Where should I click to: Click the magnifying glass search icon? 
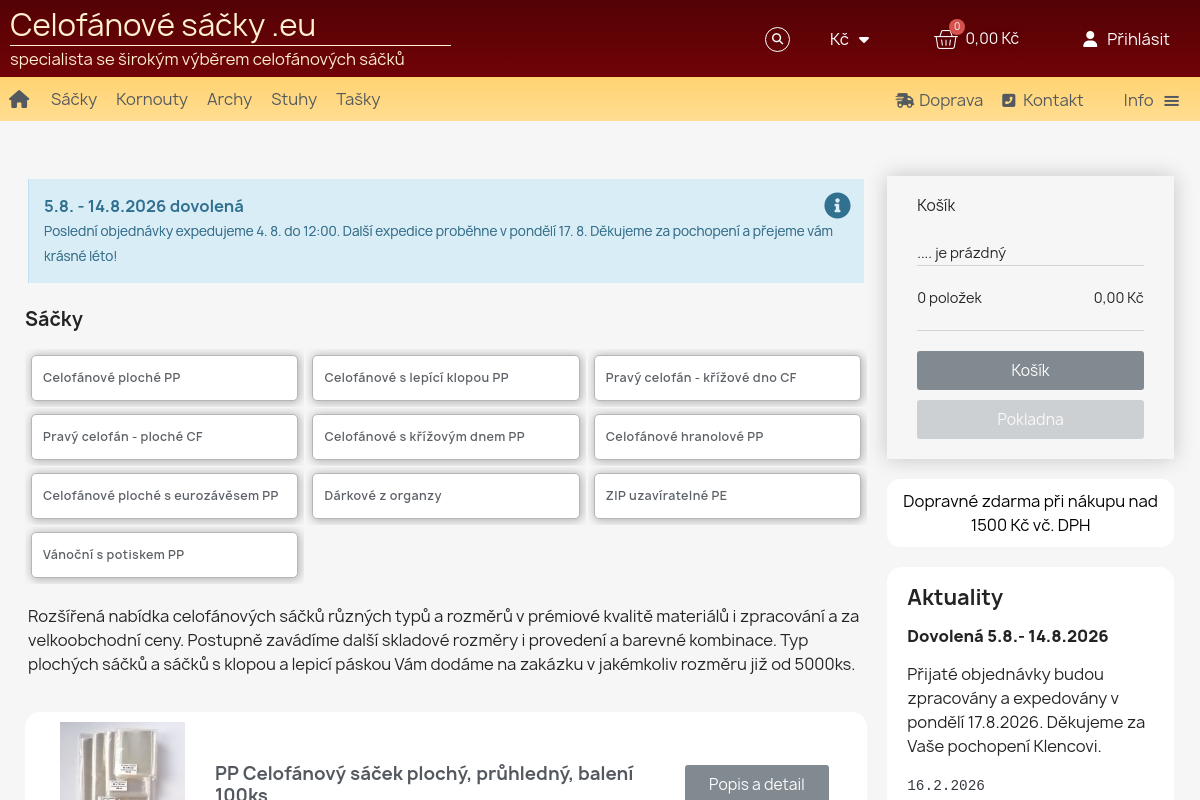(777, 39)
